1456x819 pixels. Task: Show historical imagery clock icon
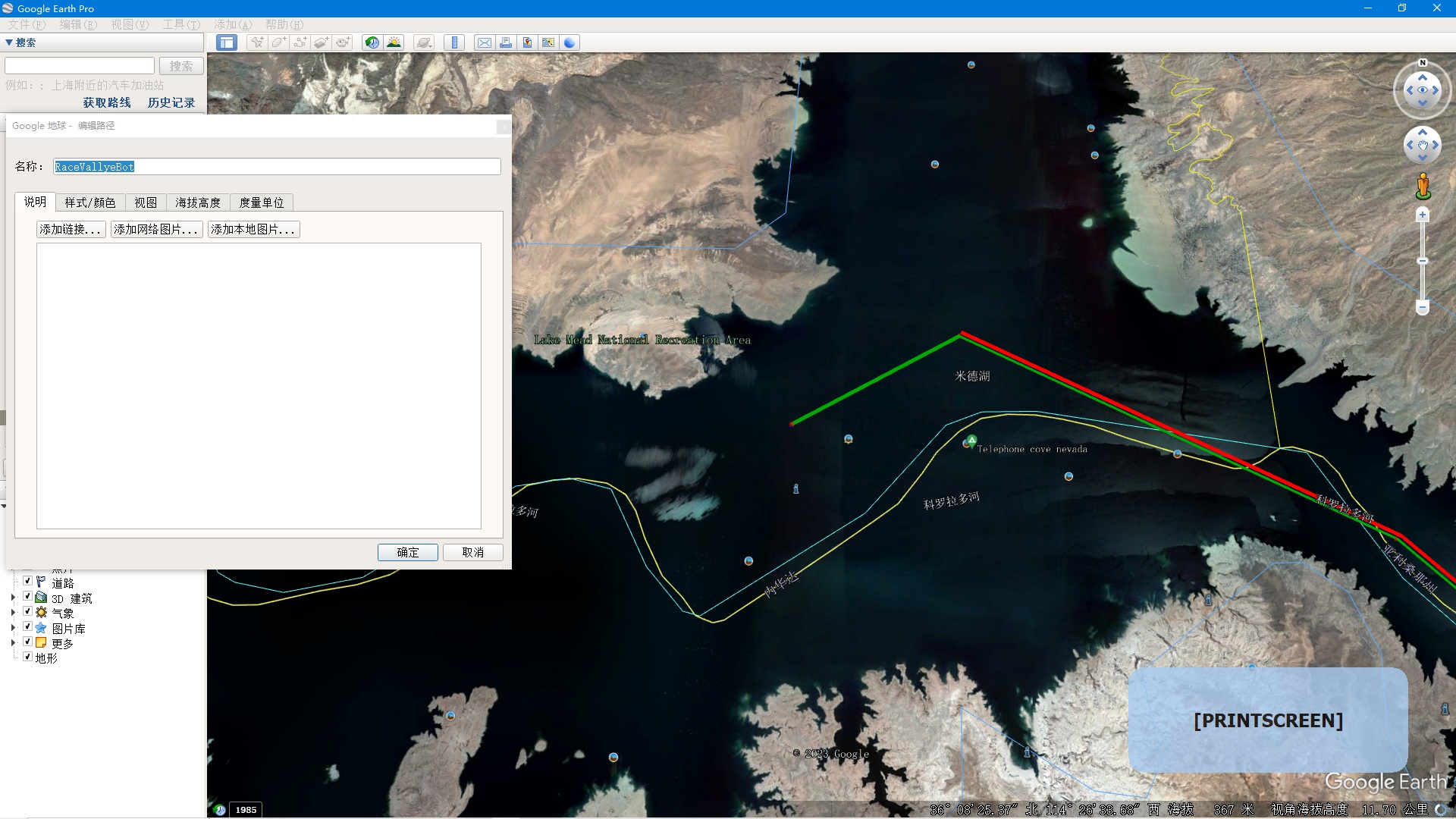pos(372,42)
